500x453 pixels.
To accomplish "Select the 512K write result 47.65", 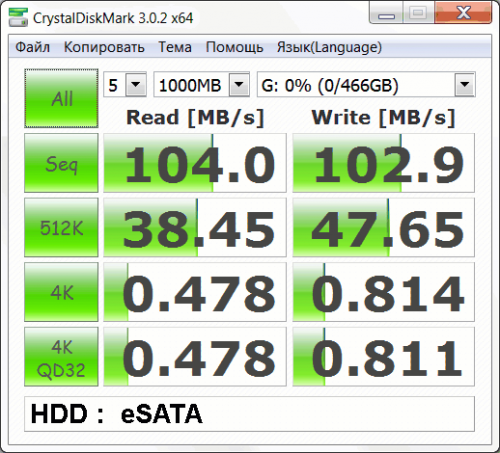I will coord(384,228).
